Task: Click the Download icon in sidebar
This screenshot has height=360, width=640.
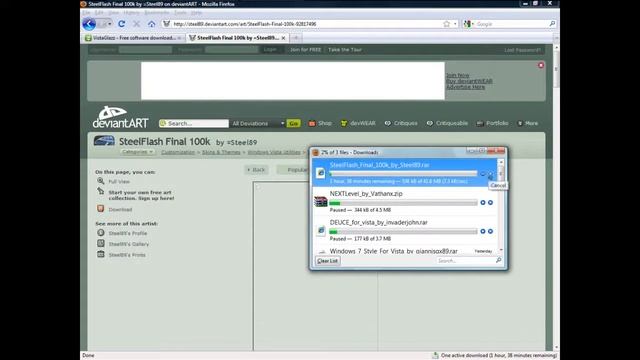Action: point(100,209)
